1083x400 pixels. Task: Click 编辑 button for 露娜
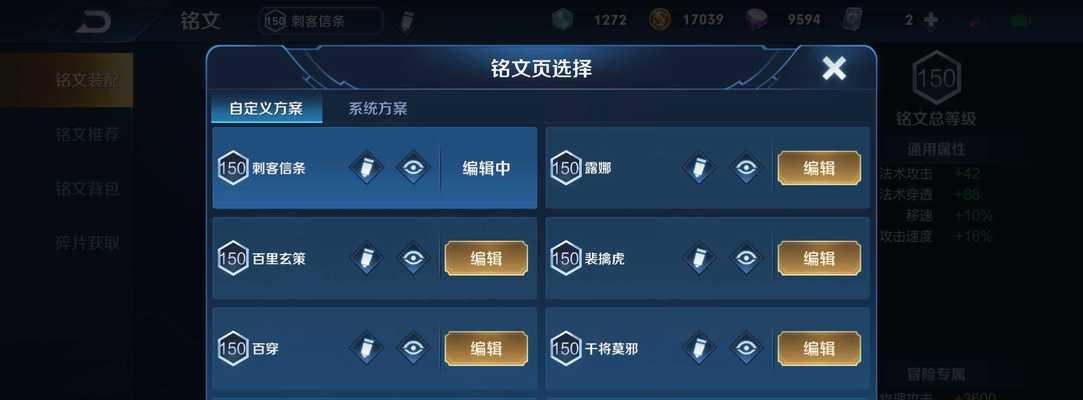point(819,168)
